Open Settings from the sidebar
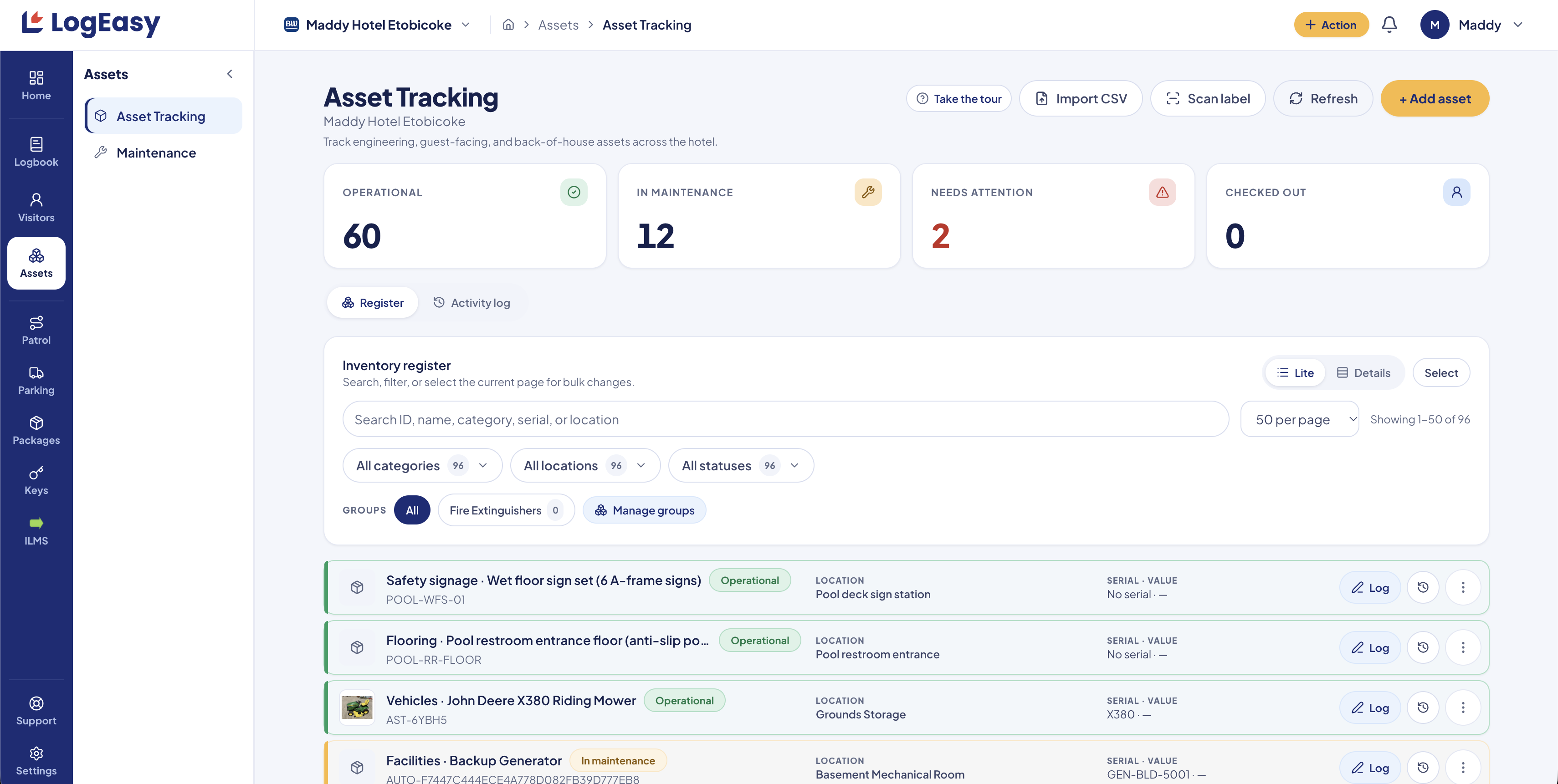 point(36,761)
